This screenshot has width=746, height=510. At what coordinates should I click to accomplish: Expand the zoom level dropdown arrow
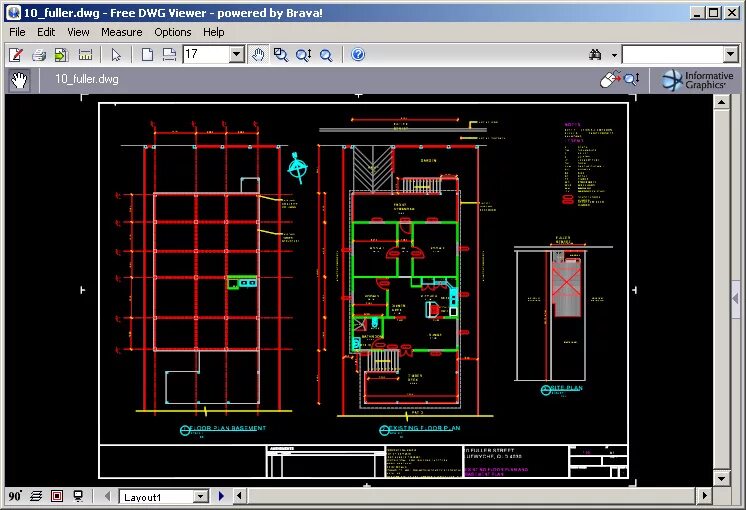point(236,54)
